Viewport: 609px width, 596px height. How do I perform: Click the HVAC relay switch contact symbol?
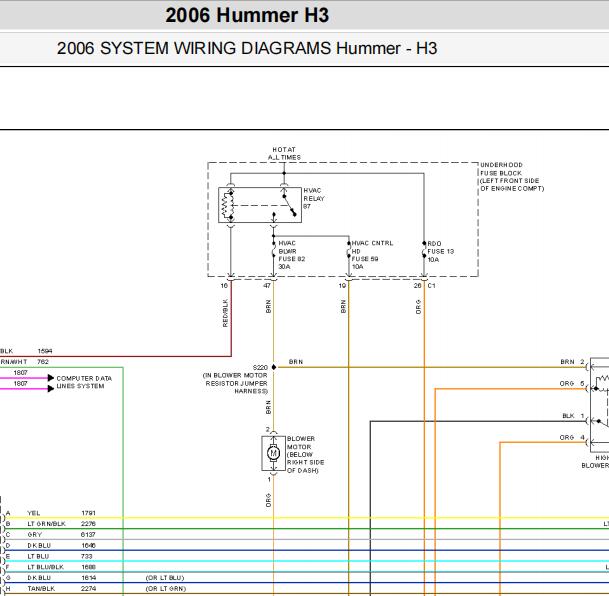pos(289,205)
